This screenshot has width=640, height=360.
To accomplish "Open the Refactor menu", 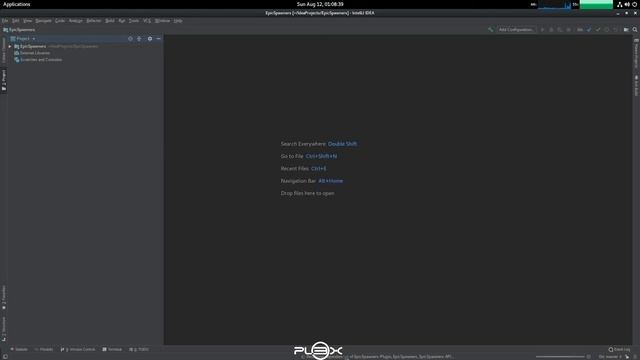I will click(94, 21).
